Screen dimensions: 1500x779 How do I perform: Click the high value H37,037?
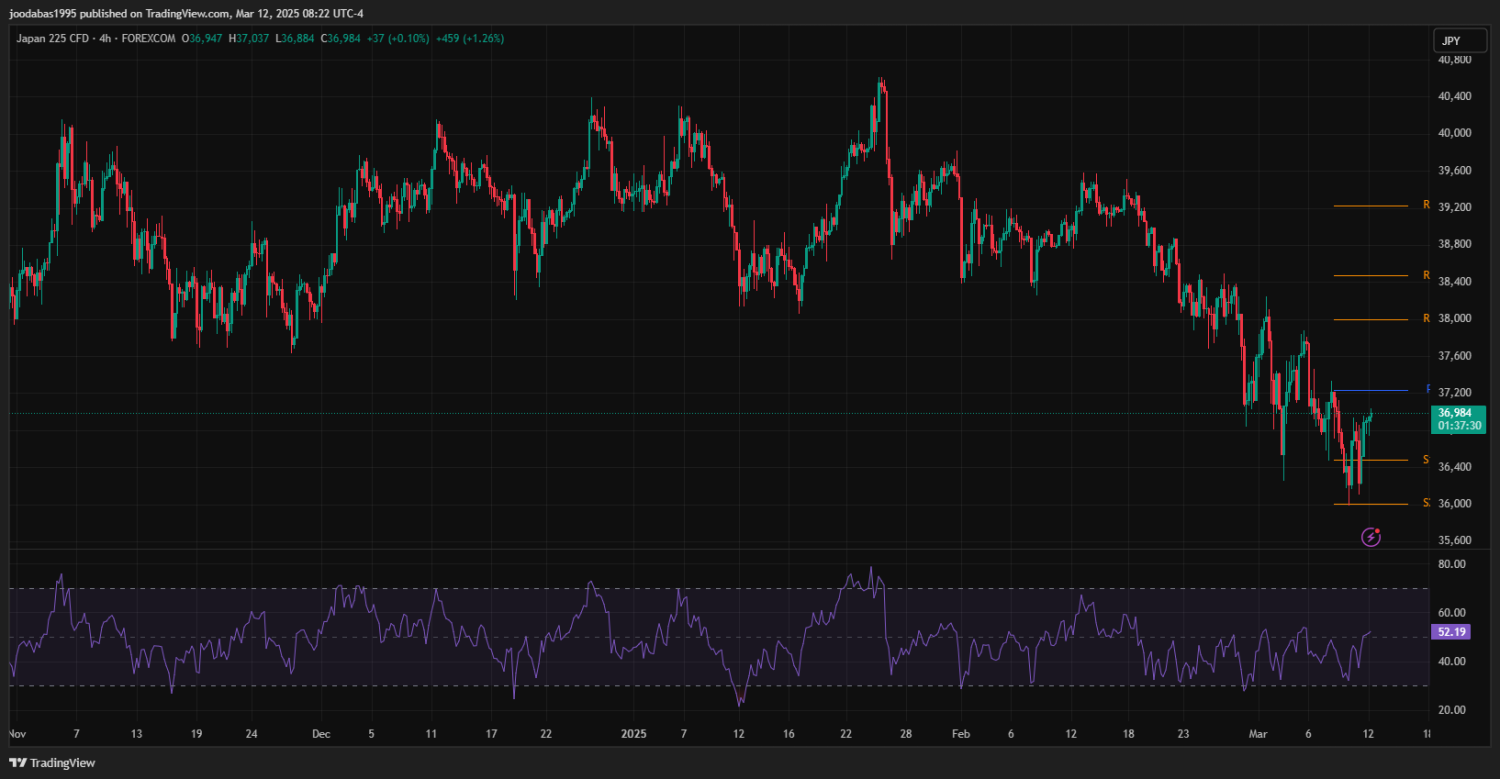249,38
